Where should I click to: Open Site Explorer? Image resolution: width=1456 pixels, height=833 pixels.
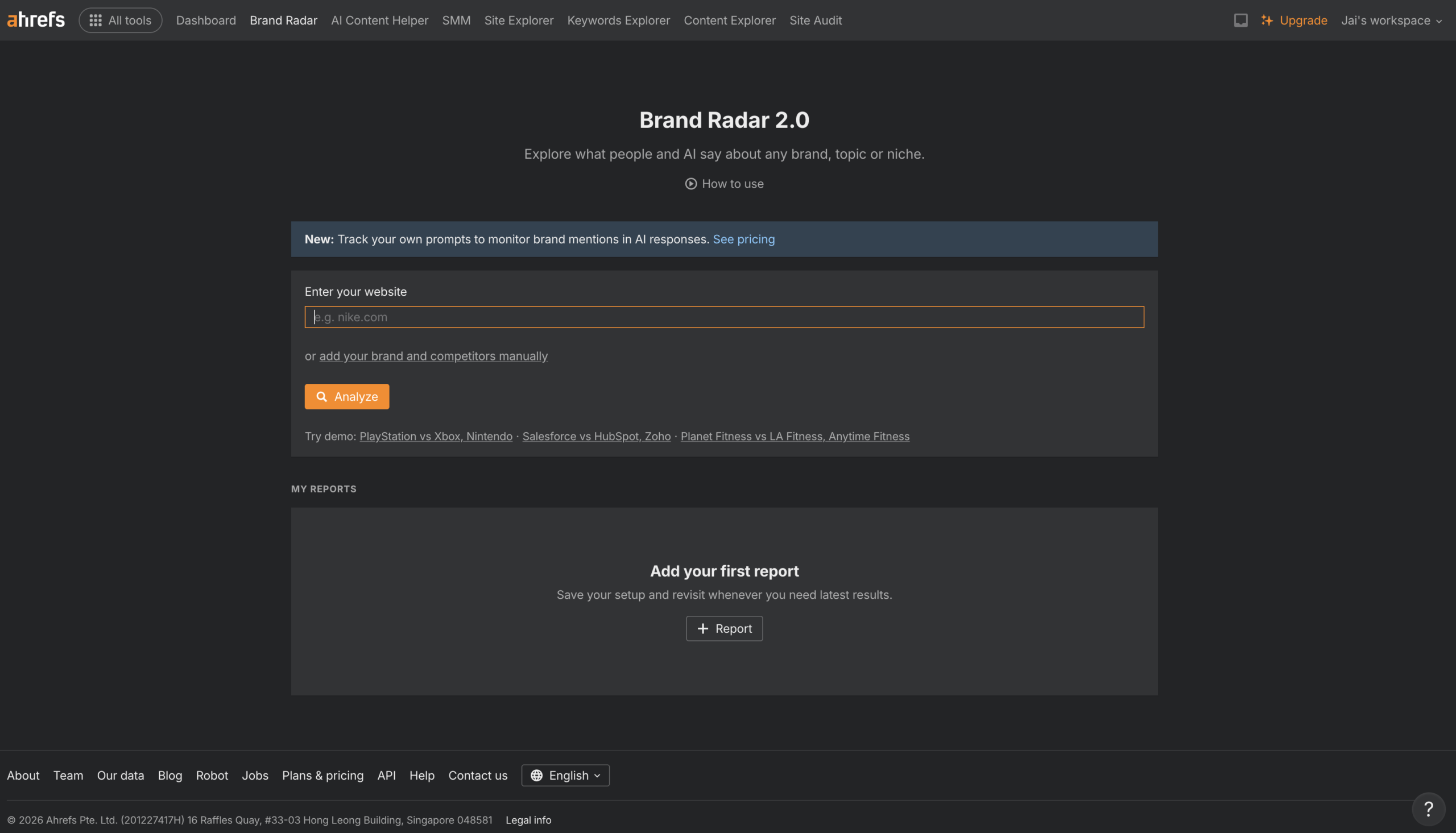pos(519,20)
